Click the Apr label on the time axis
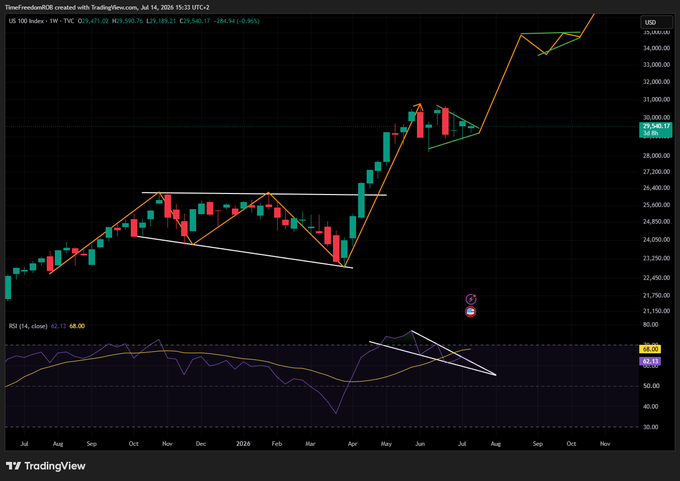Screen dimensions: 680x481 353,444
